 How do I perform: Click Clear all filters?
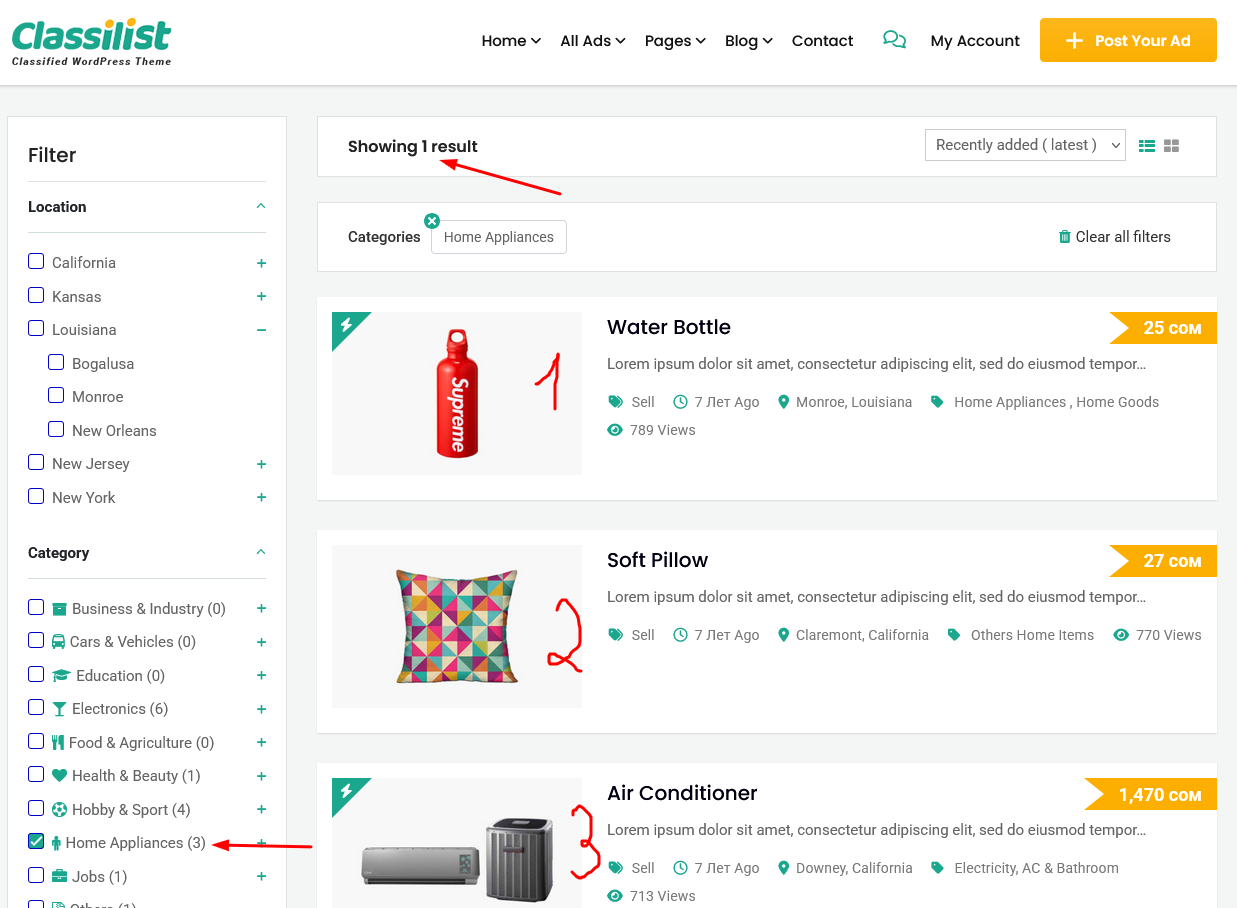pos(1114,237)
